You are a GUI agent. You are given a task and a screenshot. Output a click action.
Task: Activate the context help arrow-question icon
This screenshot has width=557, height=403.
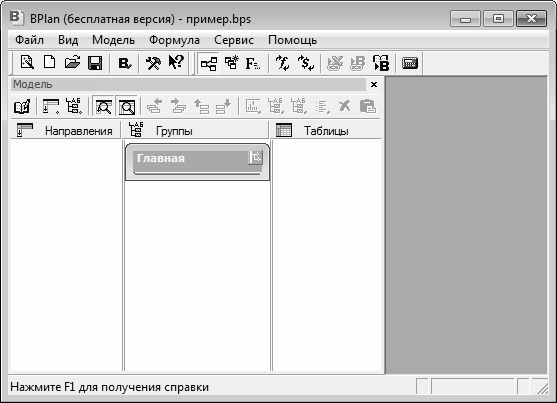176,63
